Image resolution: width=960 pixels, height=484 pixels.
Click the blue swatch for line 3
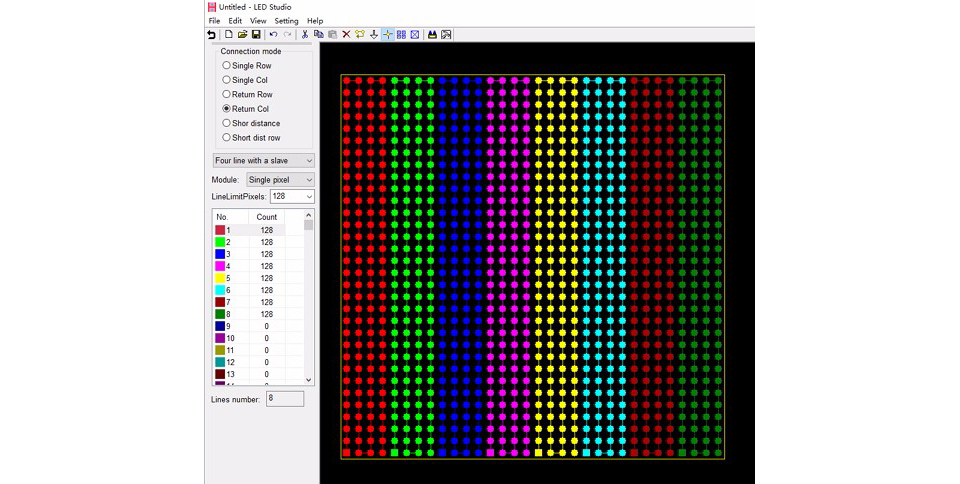coord(220,254)
